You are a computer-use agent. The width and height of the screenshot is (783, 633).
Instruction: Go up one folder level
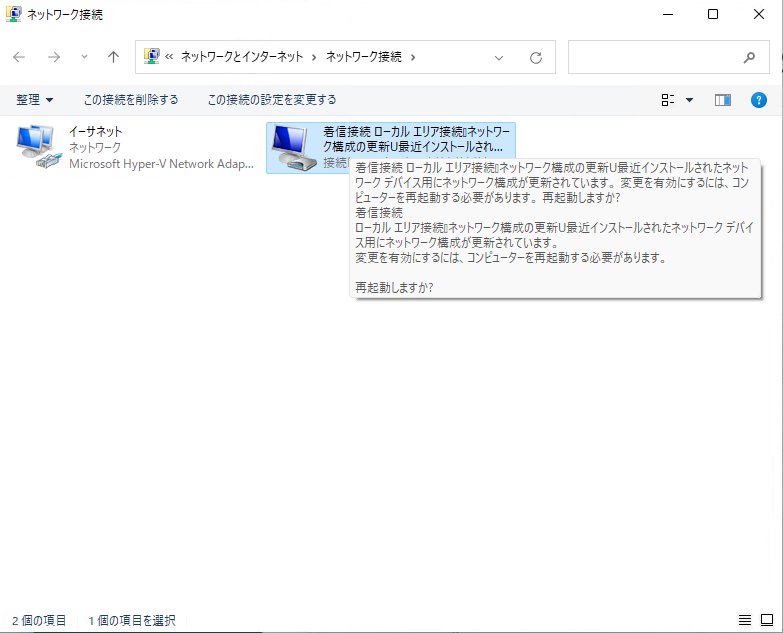(x=113, y=57)
